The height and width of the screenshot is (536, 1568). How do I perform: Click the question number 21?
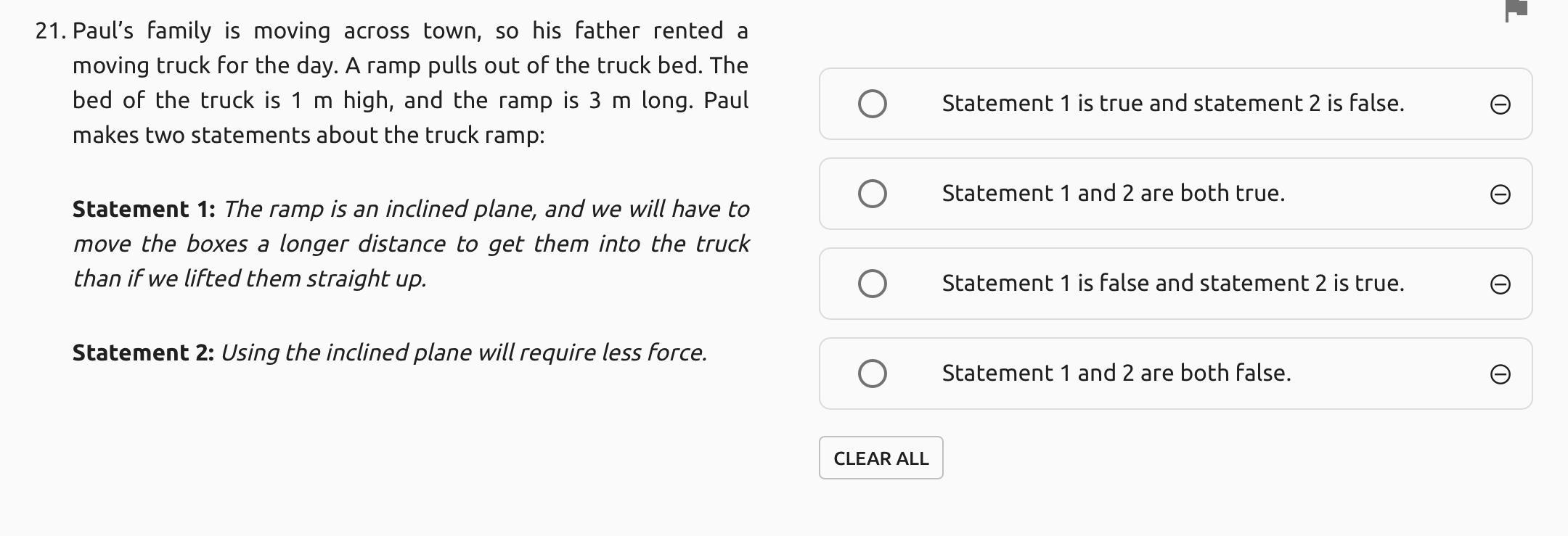50,30
